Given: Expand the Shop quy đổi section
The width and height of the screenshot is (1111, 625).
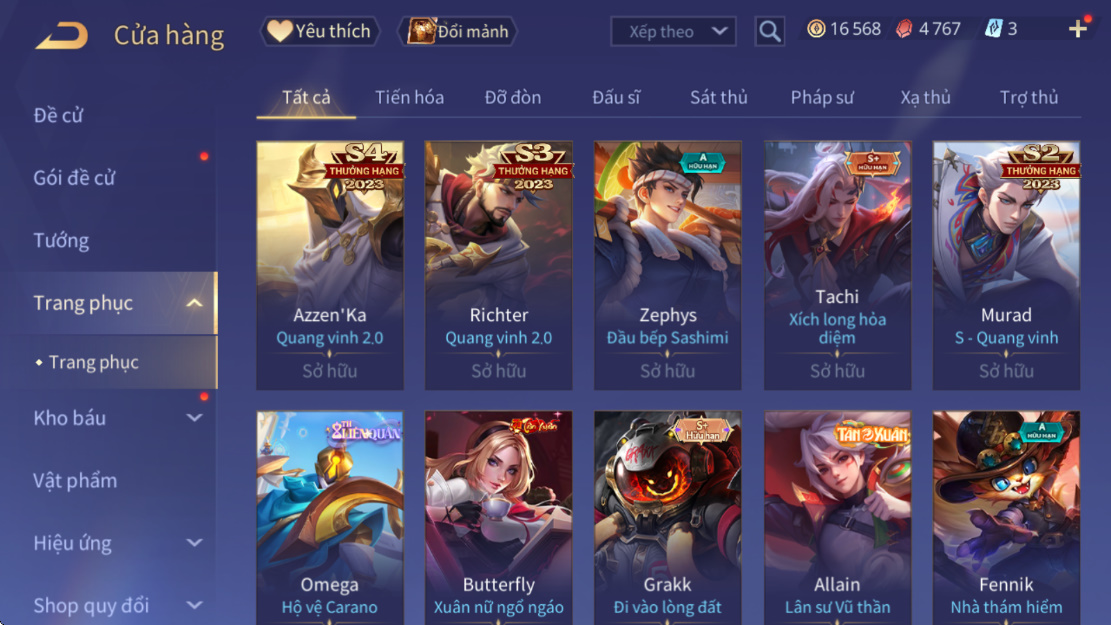Looking at the screenshot, I should point(194,605).
